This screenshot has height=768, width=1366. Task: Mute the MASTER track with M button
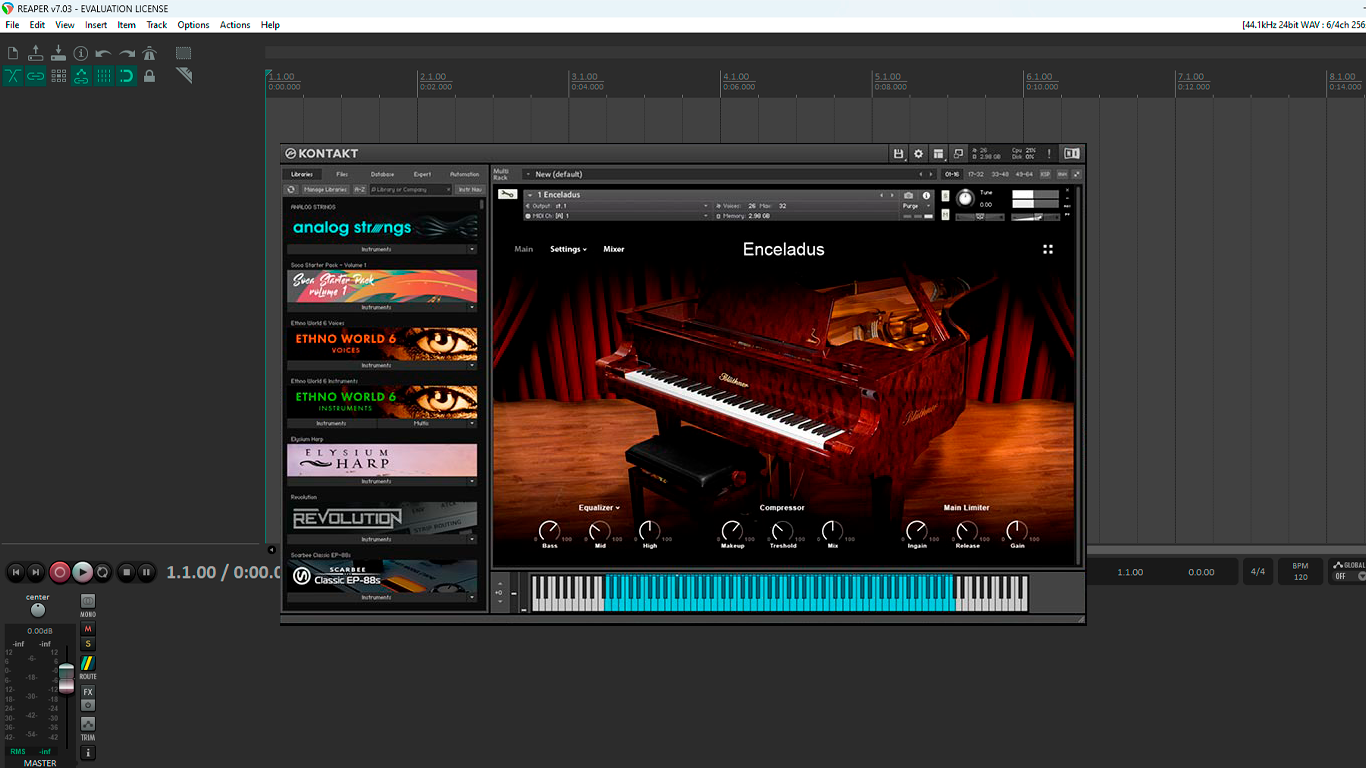pyautogui.click(x=88, y=629)
